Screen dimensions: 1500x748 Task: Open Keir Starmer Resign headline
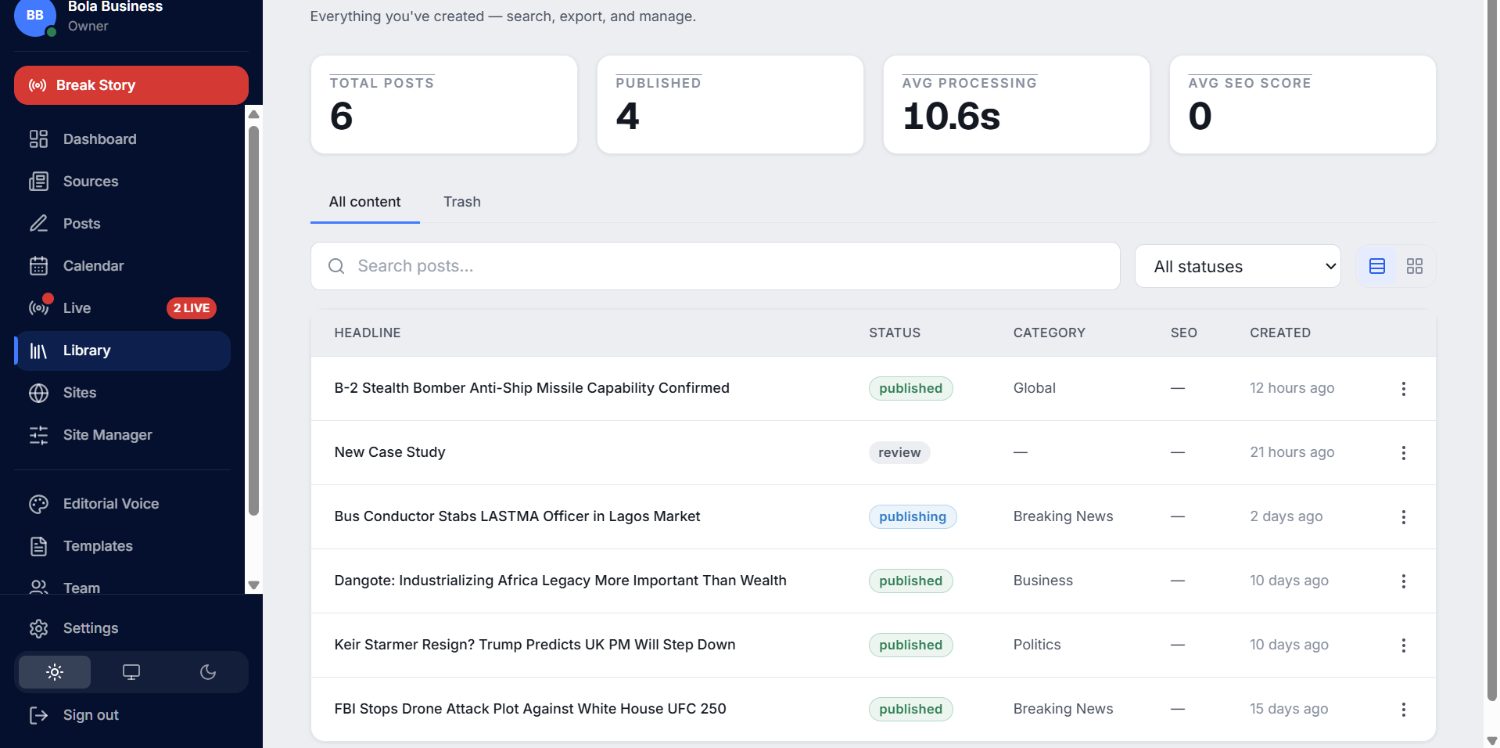[535, 645]
